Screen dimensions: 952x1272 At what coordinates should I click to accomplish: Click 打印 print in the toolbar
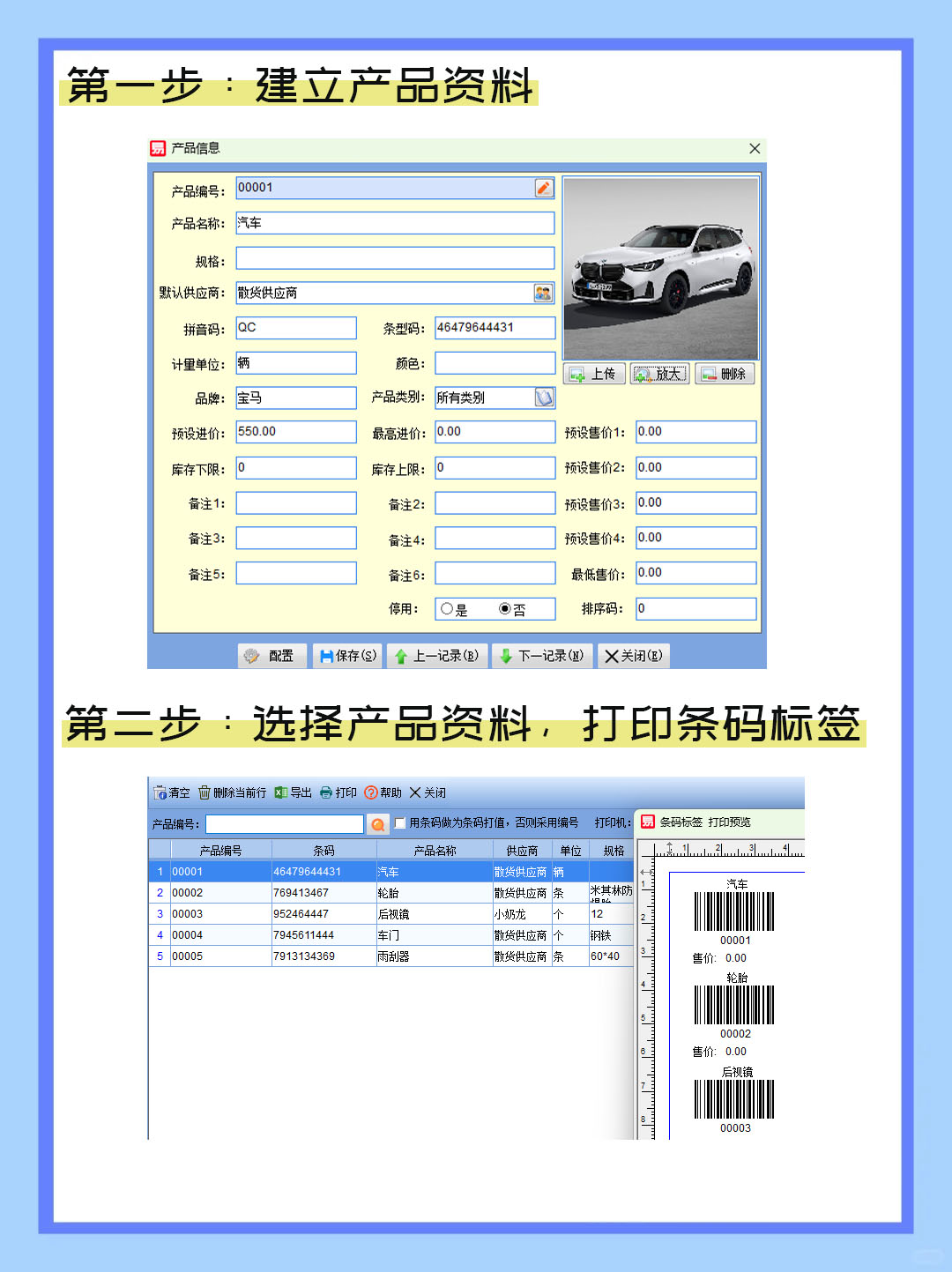click(338, 792)
